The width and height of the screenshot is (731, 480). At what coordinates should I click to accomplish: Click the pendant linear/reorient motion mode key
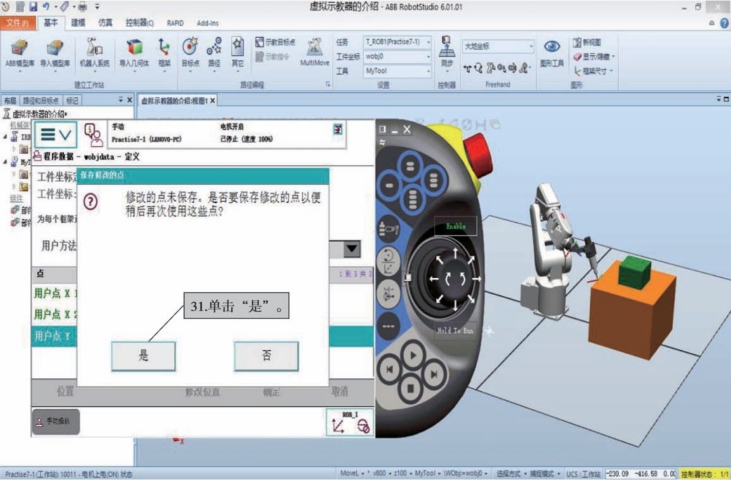pos(388,261)
